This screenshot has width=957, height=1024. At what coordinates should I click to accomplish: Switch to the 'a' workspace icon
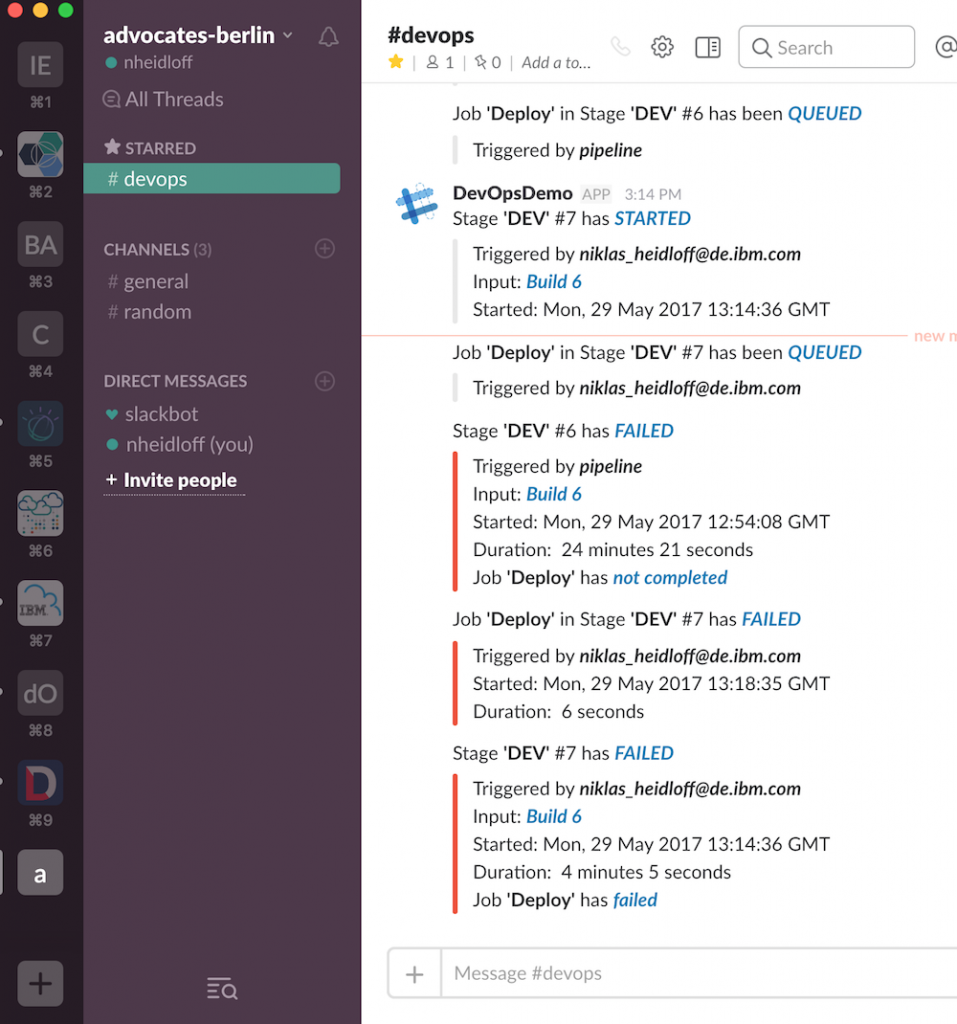(x=40, y=872)
